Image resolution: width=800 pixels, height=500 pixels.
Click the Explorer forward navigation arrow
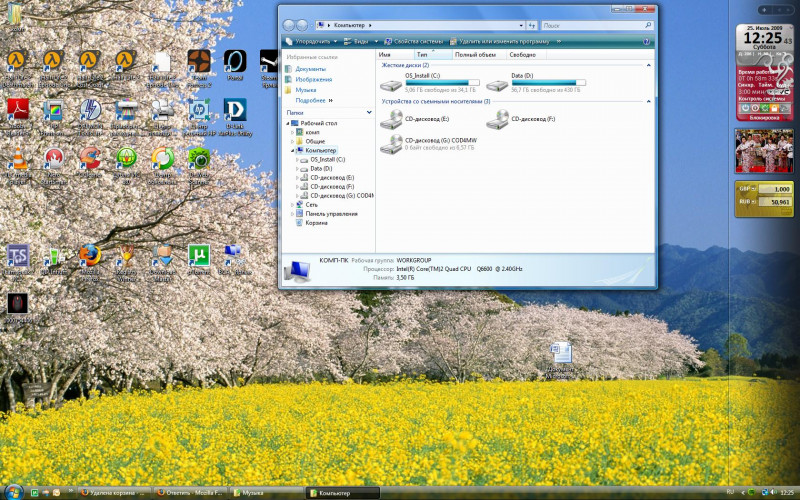pos(302,25)
